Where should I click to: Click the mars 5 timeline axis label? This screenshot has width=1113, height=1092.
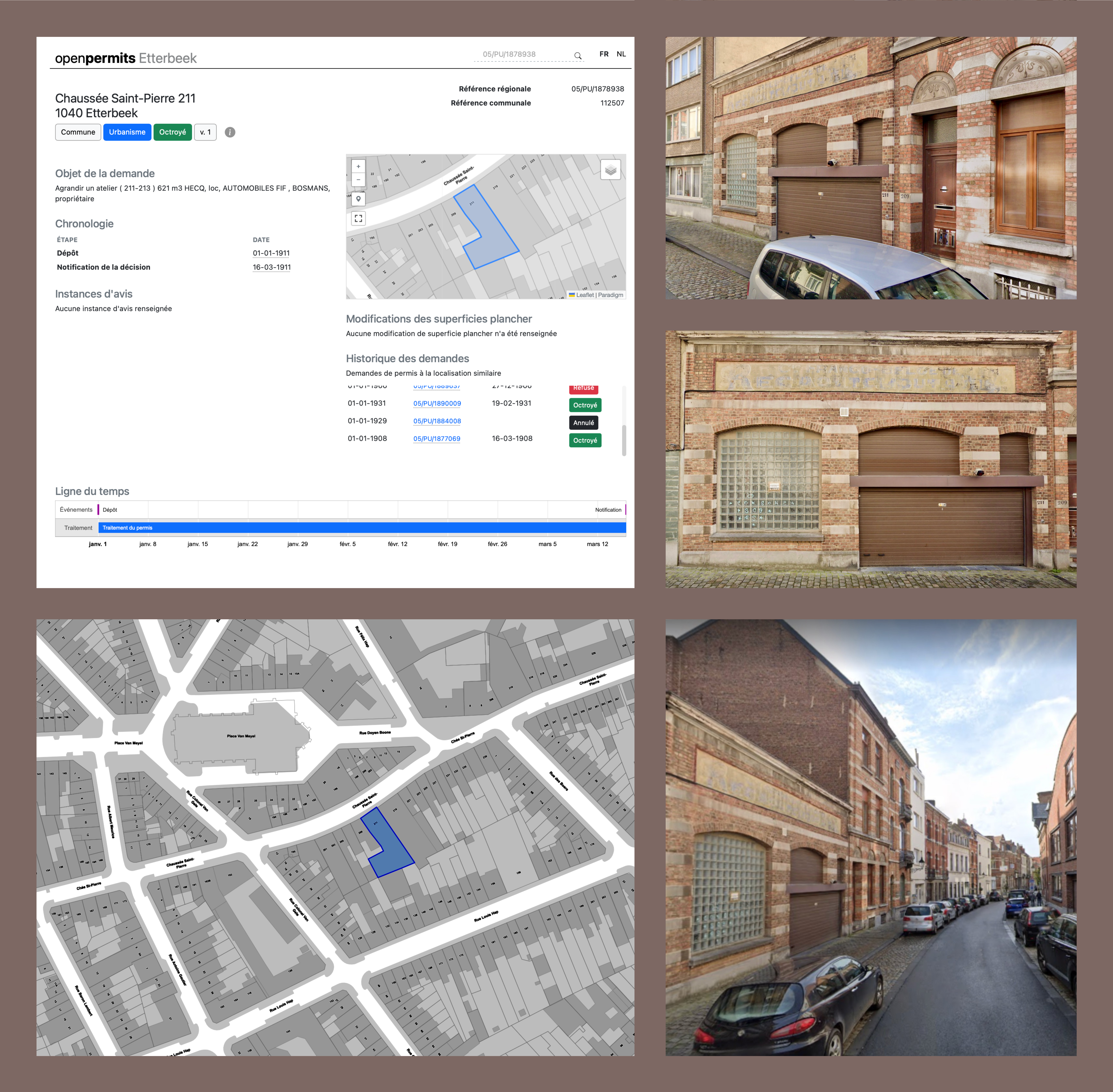point(547,544)
